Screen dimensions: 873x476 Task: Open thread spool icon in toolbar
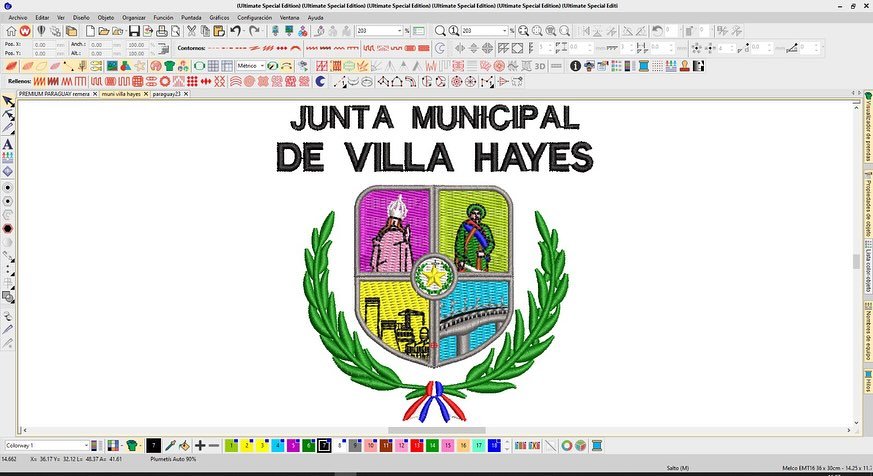tap(644, 66)
